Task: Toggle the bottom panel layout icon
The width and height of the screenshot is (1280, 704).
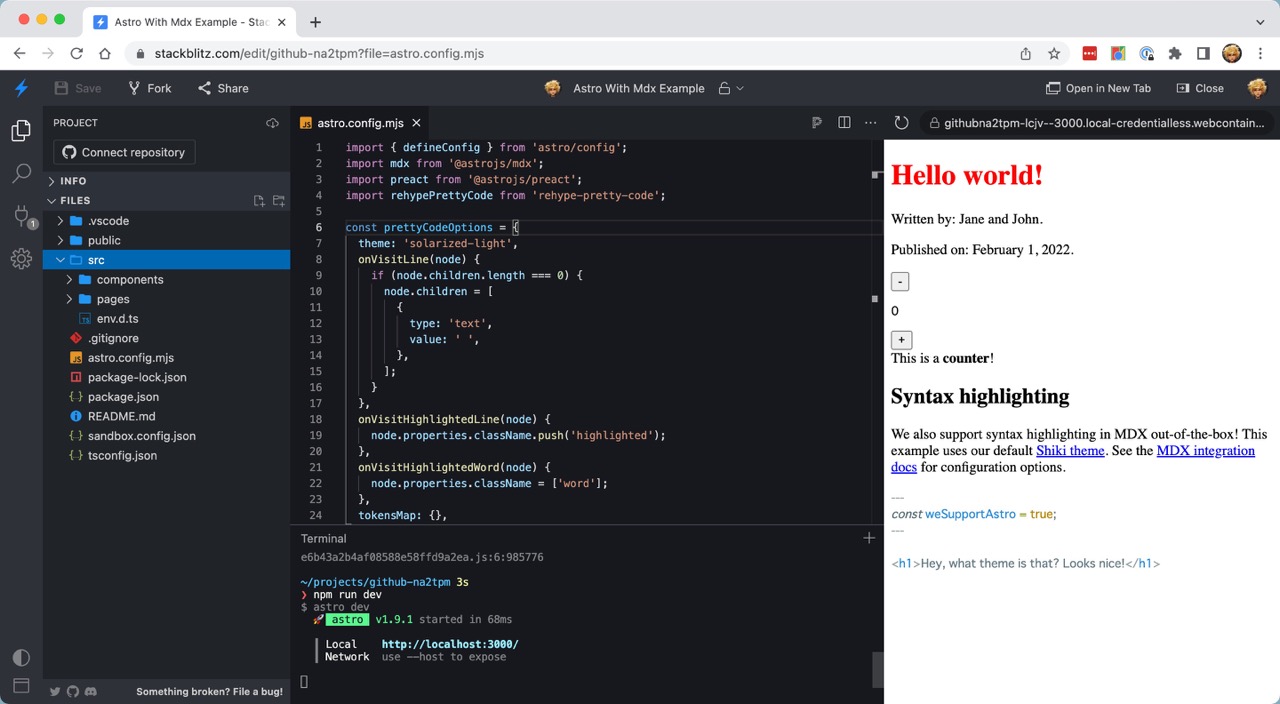Action: tap(21, 686)
